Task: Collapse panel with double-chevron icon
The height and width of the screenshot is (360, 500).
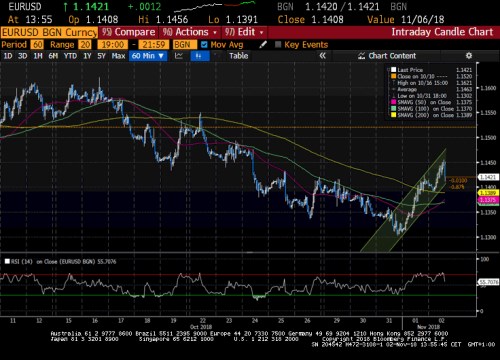Action: 322,56
